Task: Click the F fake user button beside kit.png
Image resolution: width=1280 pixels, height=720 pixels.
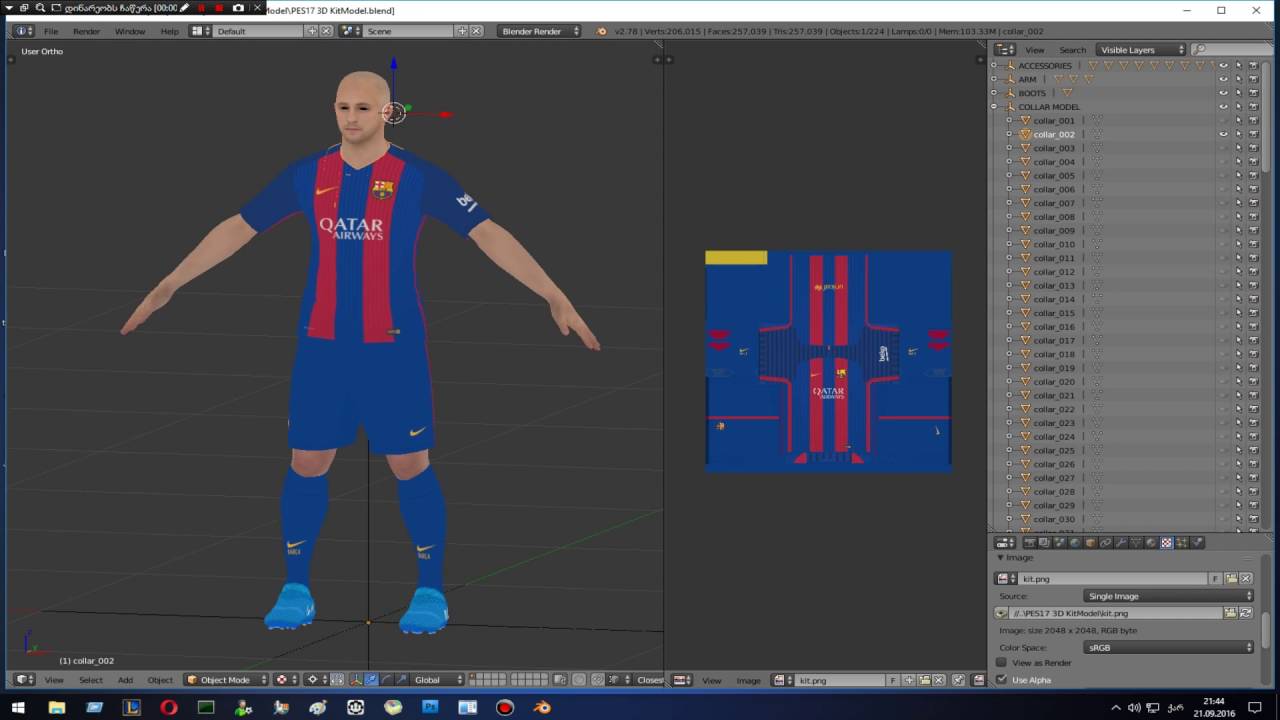Action: click(x=1215, y=578)
